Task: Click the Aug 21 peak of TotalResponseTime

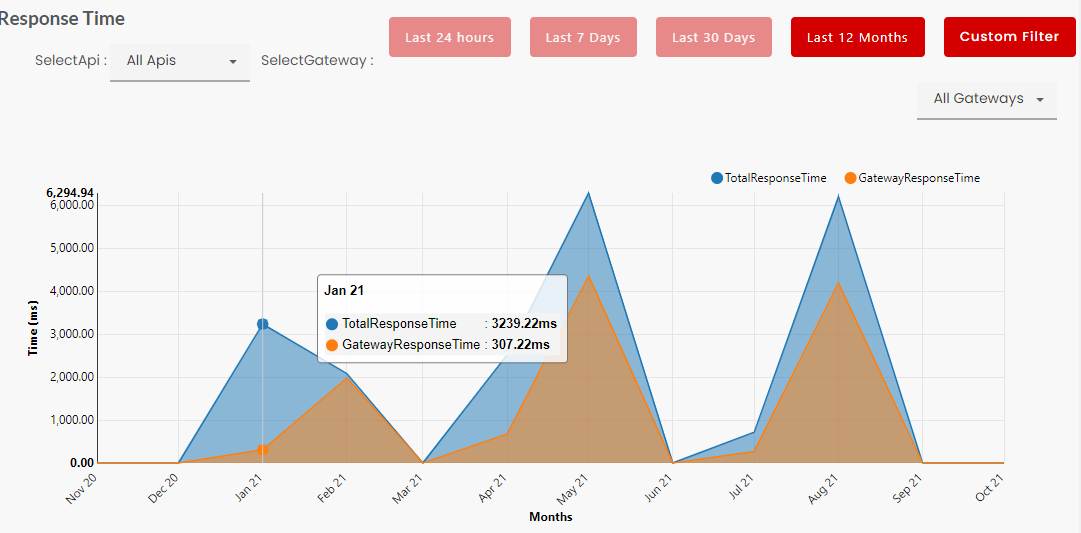Action: click(838, 196)
